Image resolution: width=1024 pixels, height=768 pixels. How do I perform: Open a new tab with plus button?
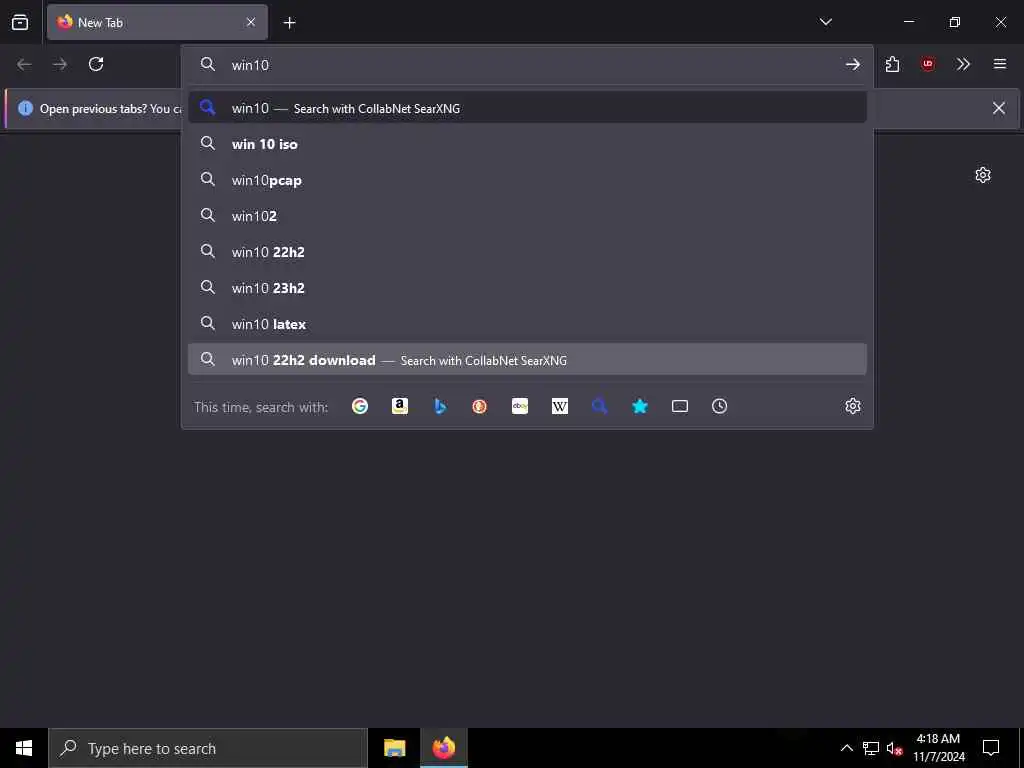point(289,23)
